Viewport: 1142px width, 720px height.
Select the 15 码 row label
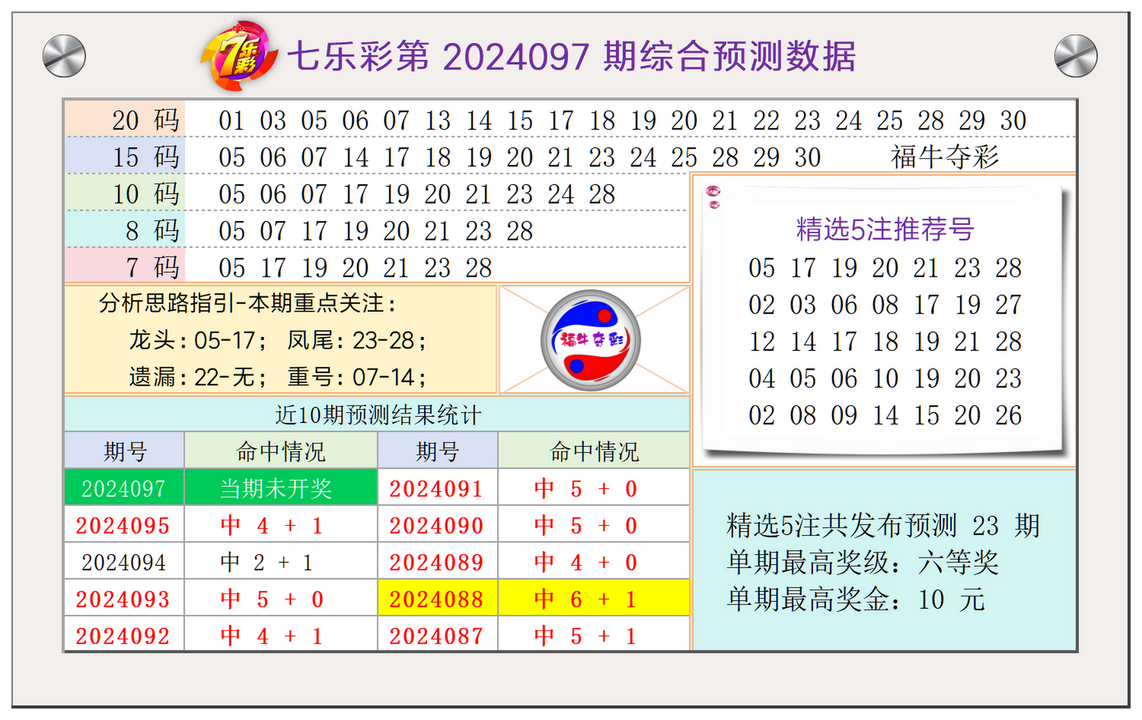125,157
